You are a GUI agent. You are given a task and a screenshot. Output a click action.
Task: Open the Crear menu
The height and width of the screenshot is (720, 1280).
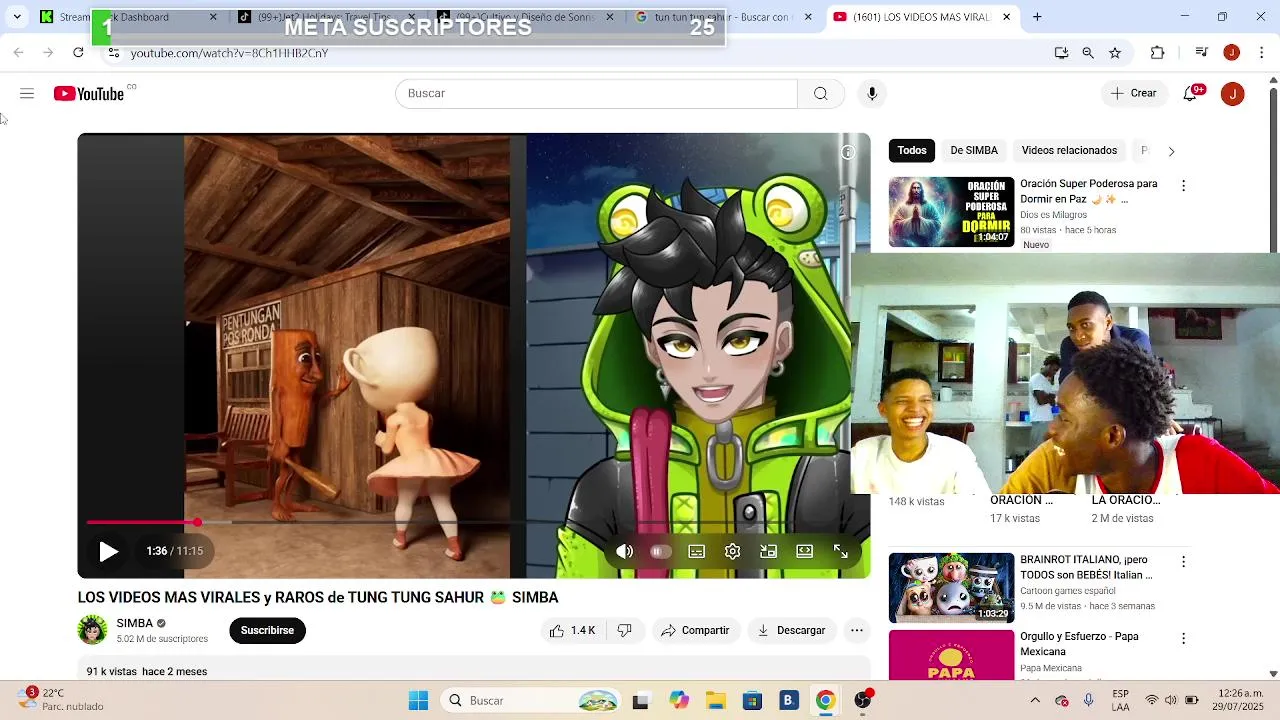1133,93
